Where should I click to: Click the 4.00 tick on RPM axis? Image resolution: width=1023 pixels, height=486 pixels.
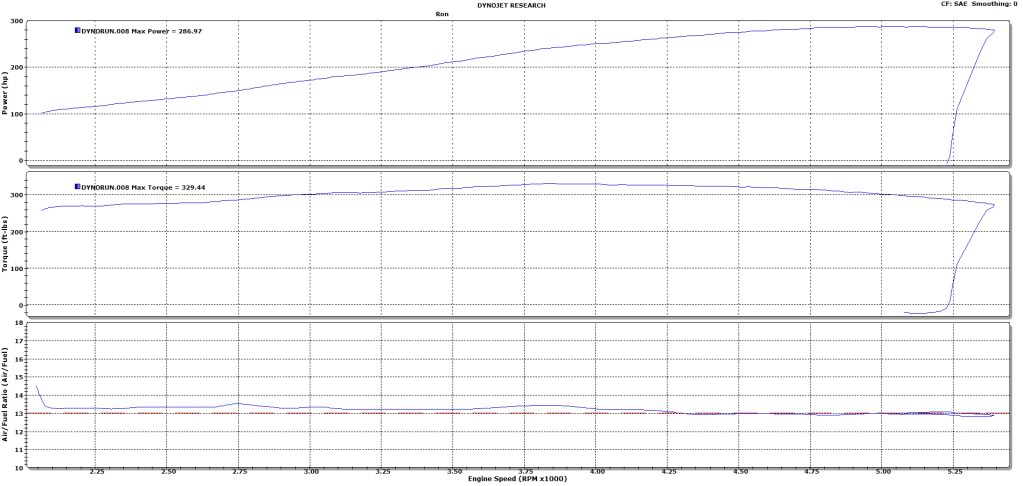596,471
